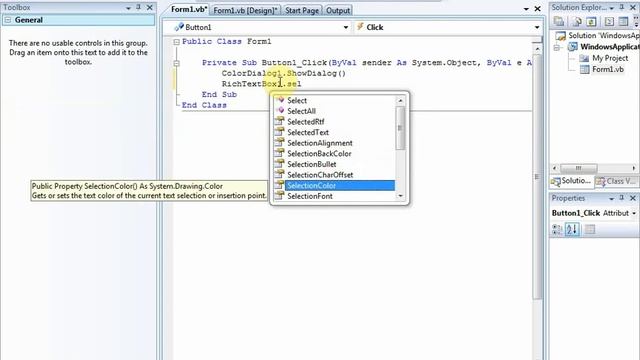This screenshot has width=640, height=360.
Task: Collapse the Public Class Form1 region
Action: tap(176, 42)
